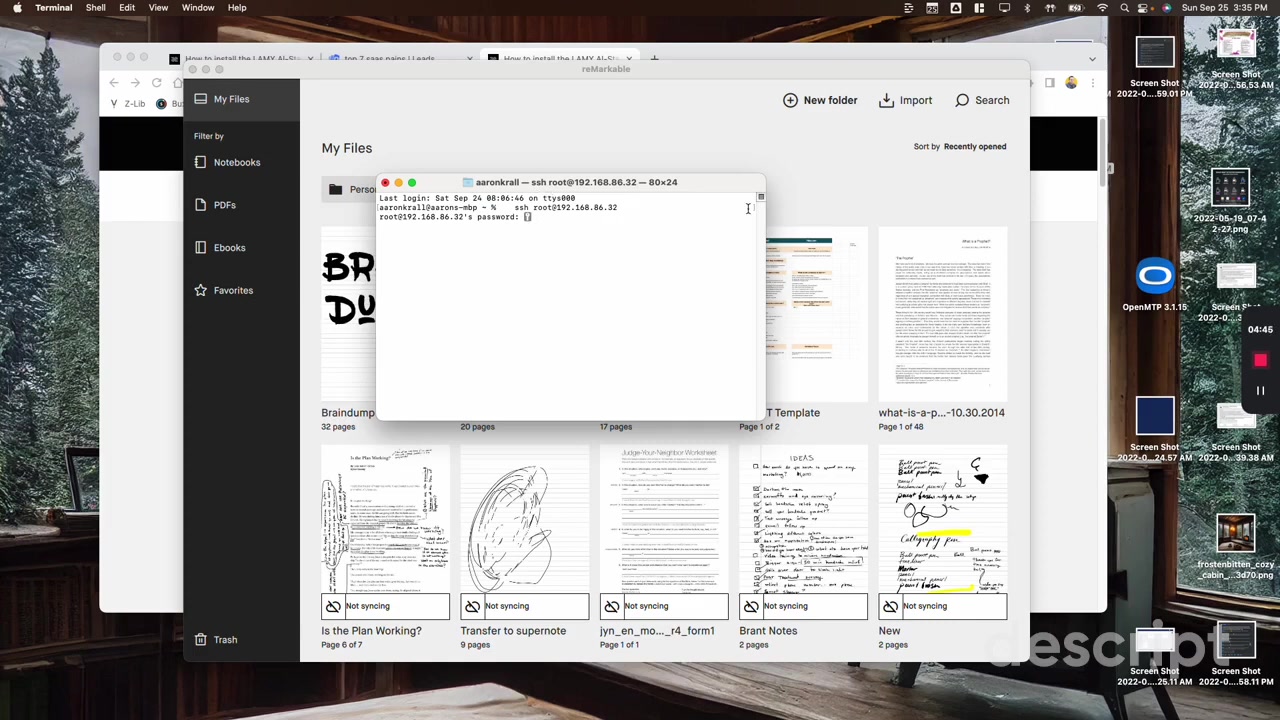Open the Brant Notes notebook thumbnail
This screenshot has width=1280, height=720.
803,520
